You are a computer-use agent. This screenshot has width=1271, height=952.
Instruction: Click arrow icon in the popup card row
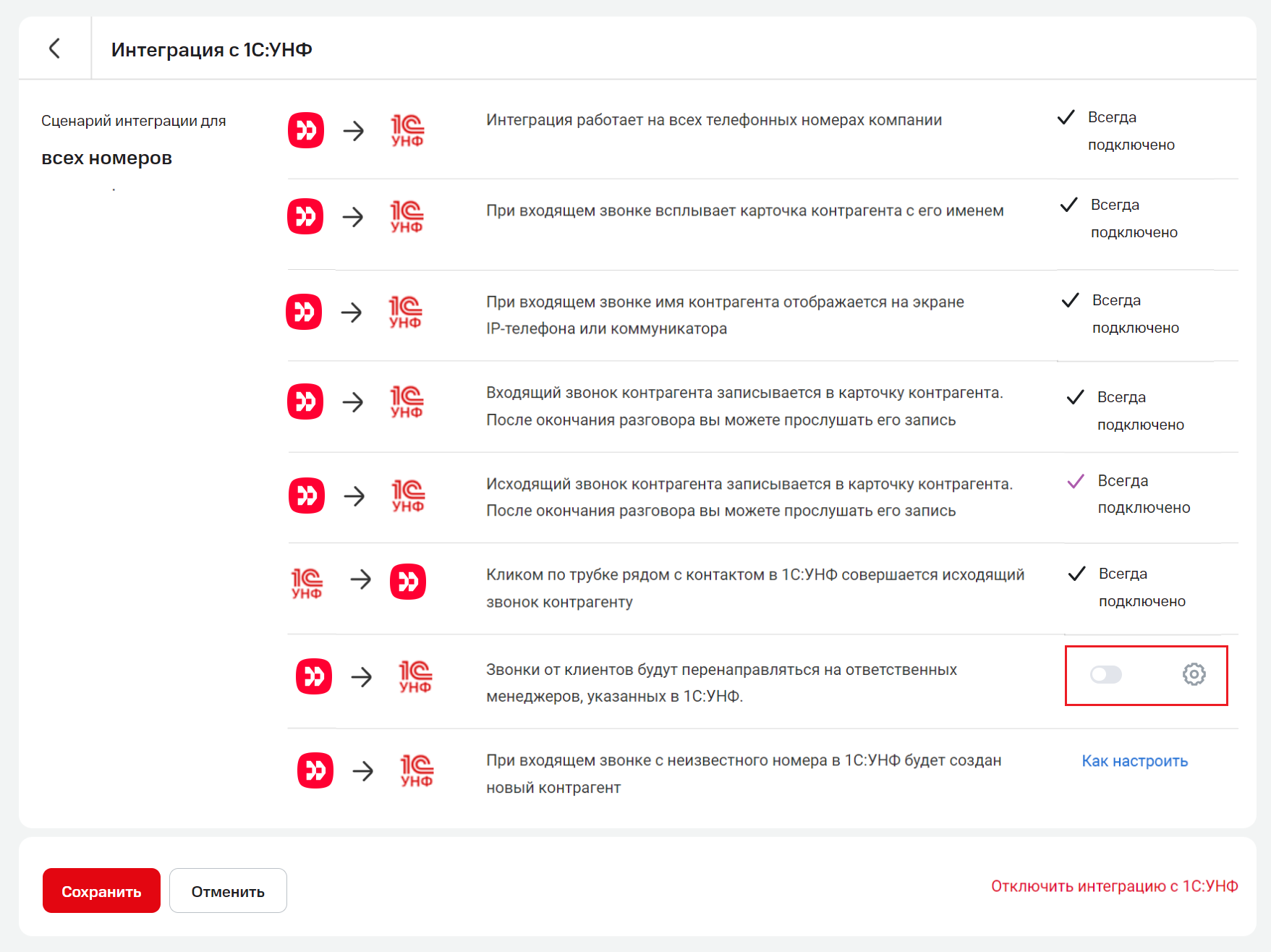(353, 217)
